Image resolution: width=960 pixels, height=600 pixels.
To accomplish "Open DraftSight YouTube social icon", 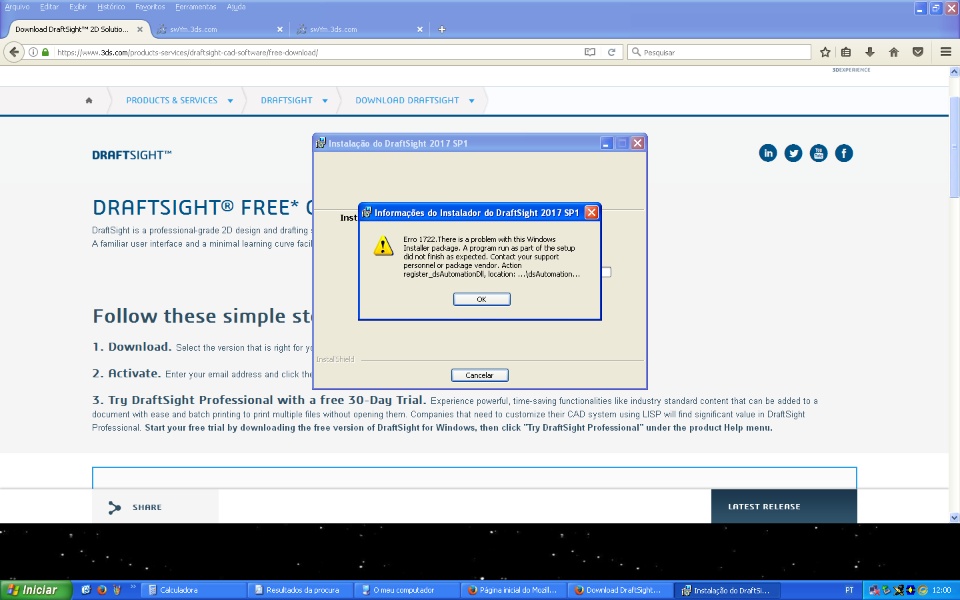I will 819,153.
